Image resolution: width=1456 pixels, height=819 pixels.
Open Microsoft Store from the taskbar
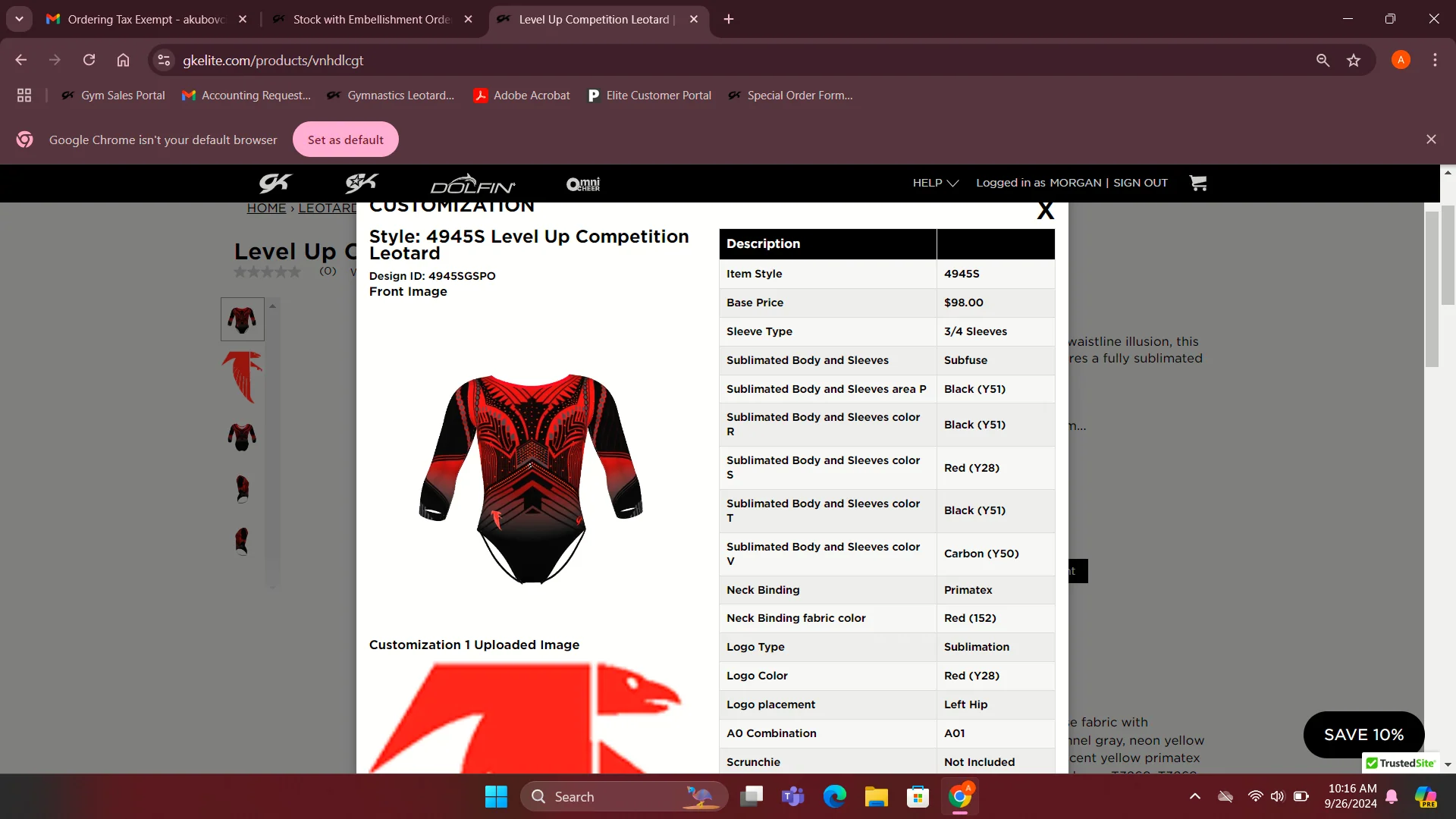(918, 796)
